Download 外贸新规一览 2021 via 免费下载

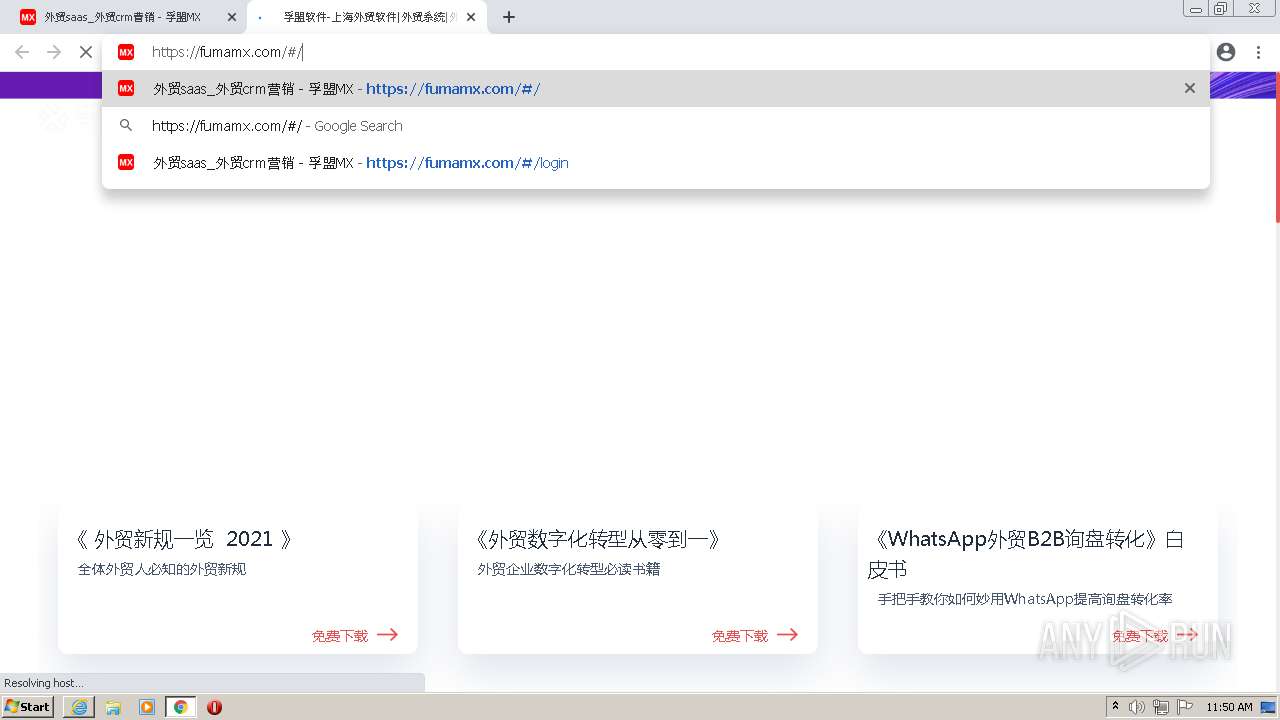tap(355, 635)
